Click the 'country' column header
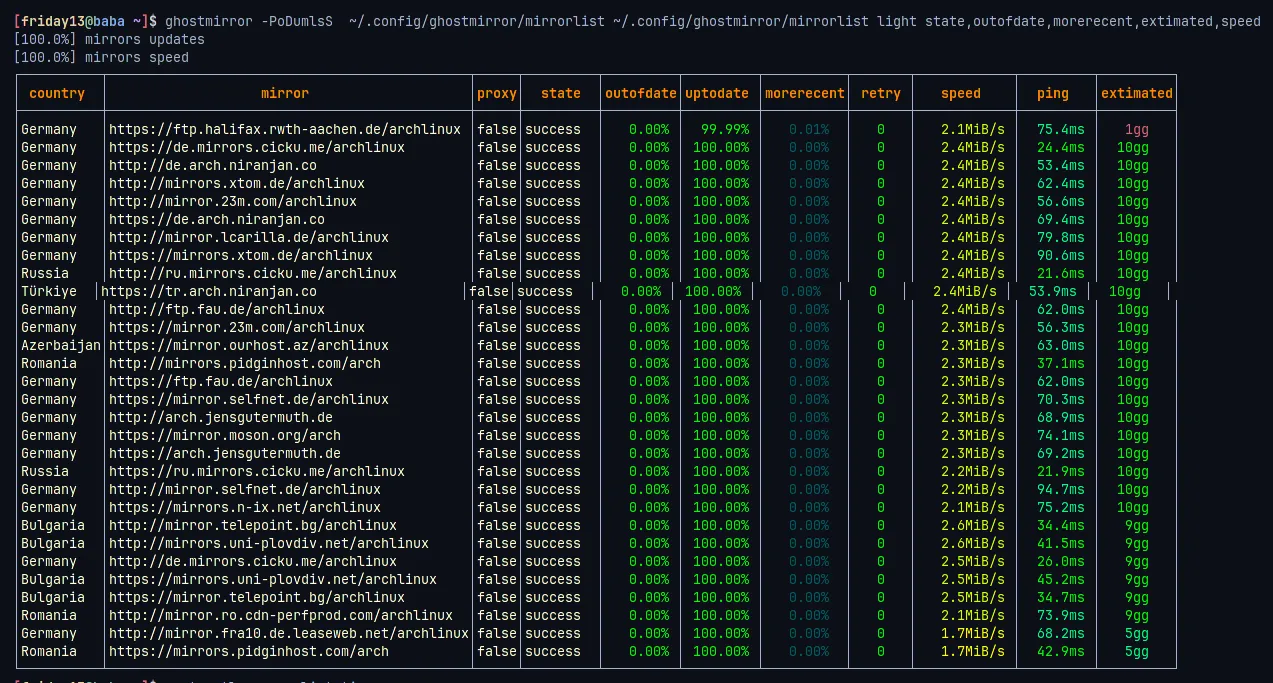This screenshot has width=1273, height=683. [57, 93]
